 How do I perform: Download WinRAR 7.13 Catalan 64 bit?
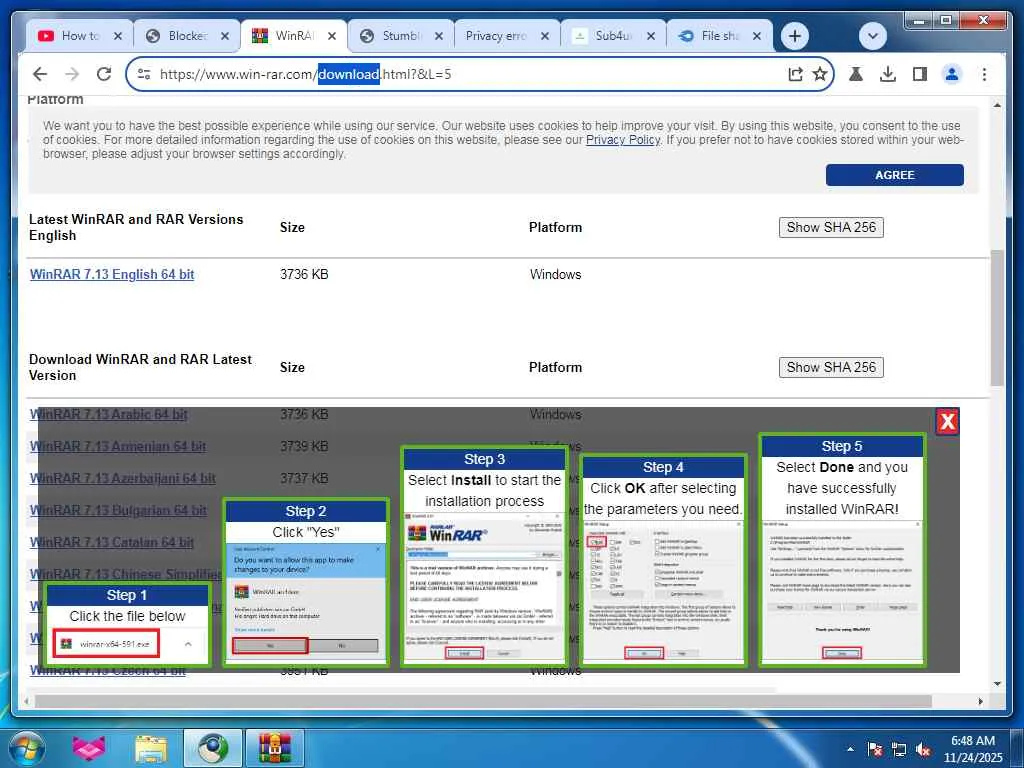pyautogui.click(x=112, y=542)
